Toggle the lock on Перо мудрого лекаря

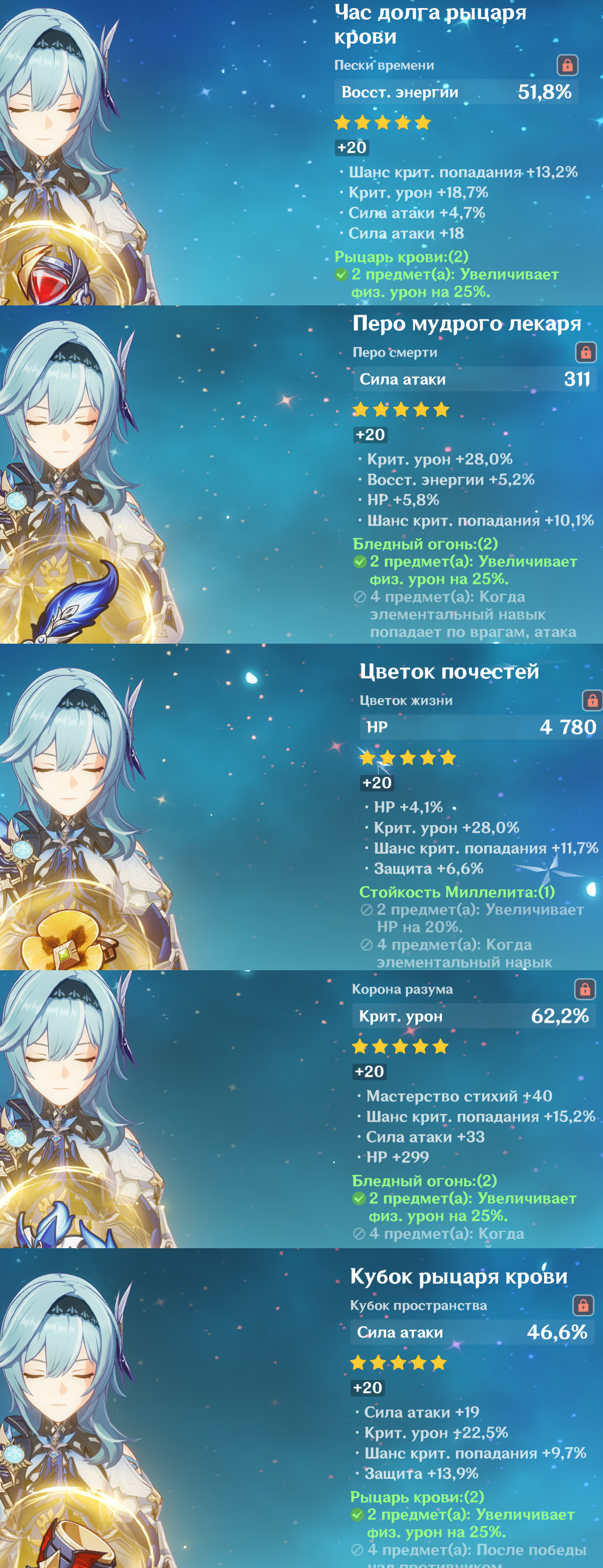[x=585, y=353]
